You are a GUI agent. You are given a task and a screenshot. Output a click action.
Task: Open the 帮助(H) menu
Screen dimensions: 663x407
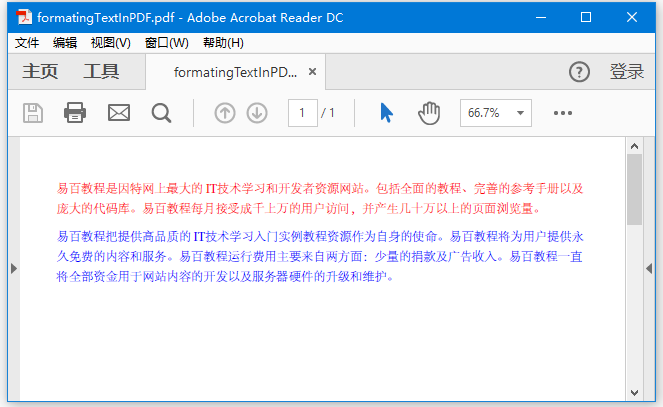(223, 43)
